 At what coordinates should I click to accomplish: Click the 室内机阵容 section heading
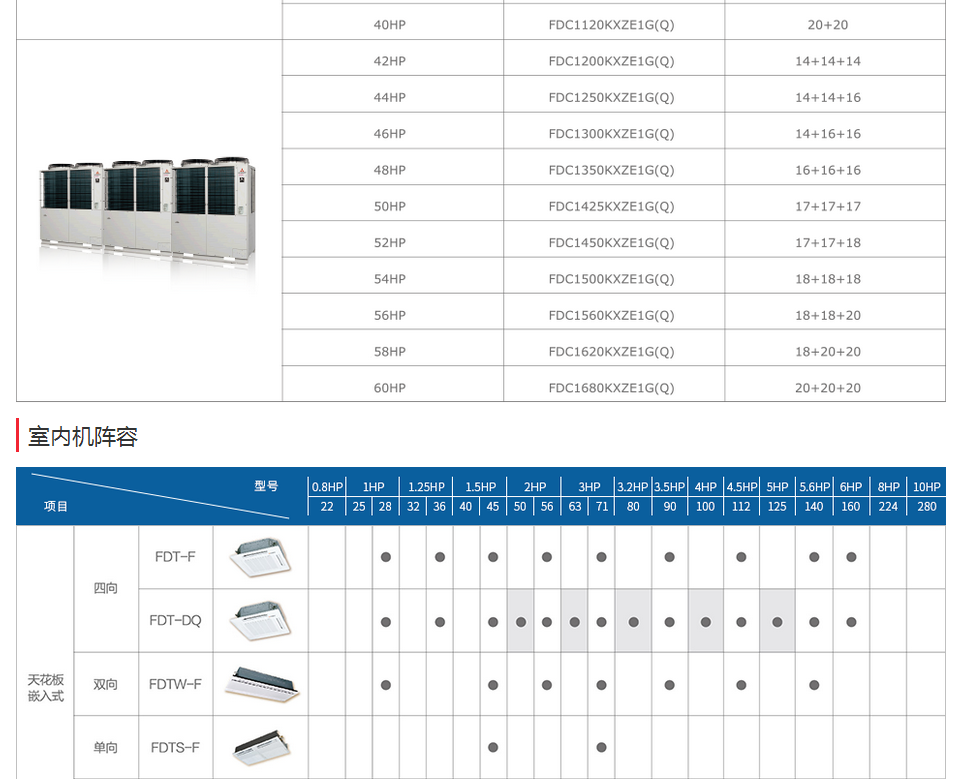point(83,437)
